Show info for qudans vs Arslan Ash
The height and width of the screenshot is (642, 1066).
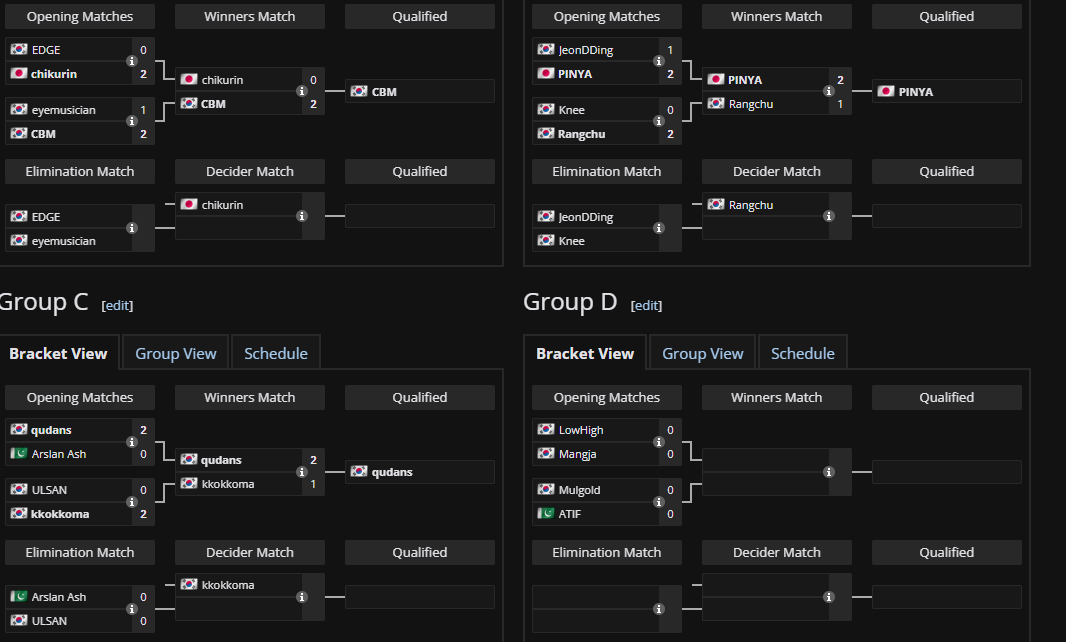click(132, 442)
